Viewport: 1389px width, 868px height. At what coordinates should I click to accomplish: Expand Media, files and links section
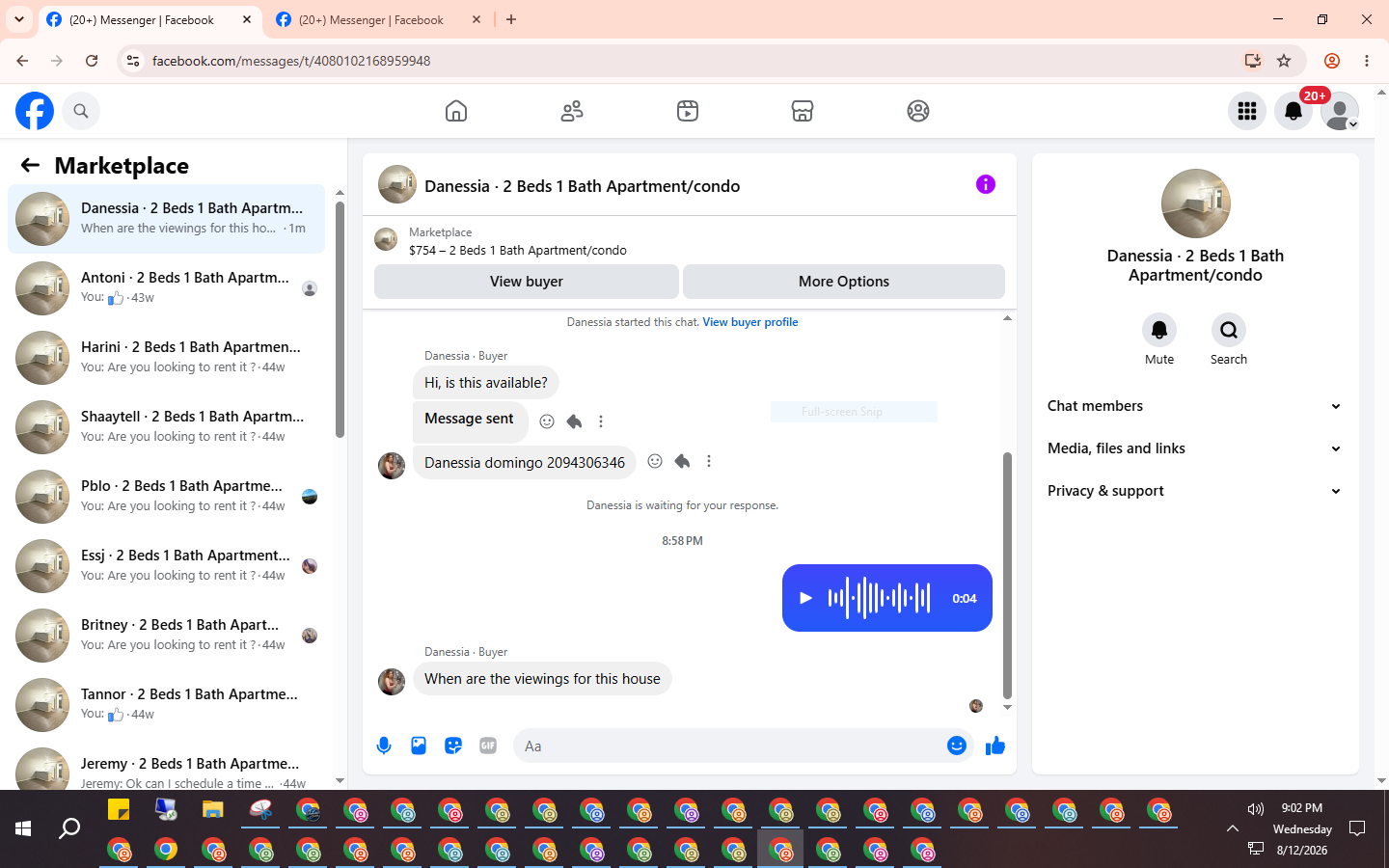tap(1195, 448)
